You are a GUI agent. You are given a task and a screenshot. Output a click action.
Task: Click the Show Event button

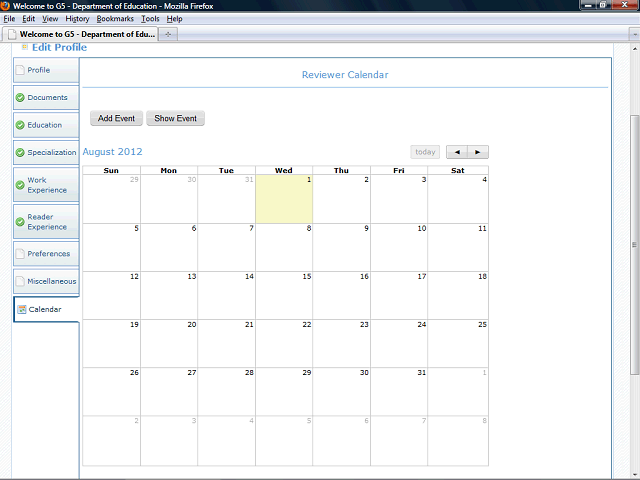(176, 118)
